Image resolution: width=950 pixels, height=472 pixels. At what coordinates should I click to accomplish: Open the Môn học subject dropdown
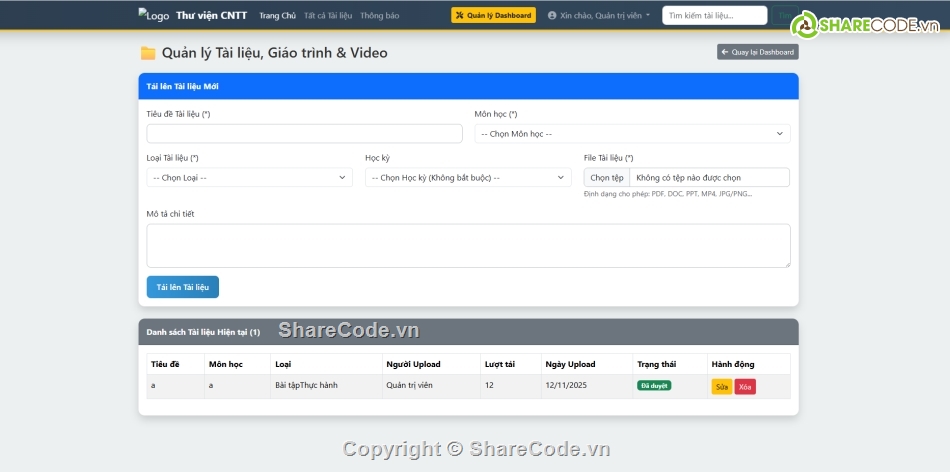click(x=632, y=134)
